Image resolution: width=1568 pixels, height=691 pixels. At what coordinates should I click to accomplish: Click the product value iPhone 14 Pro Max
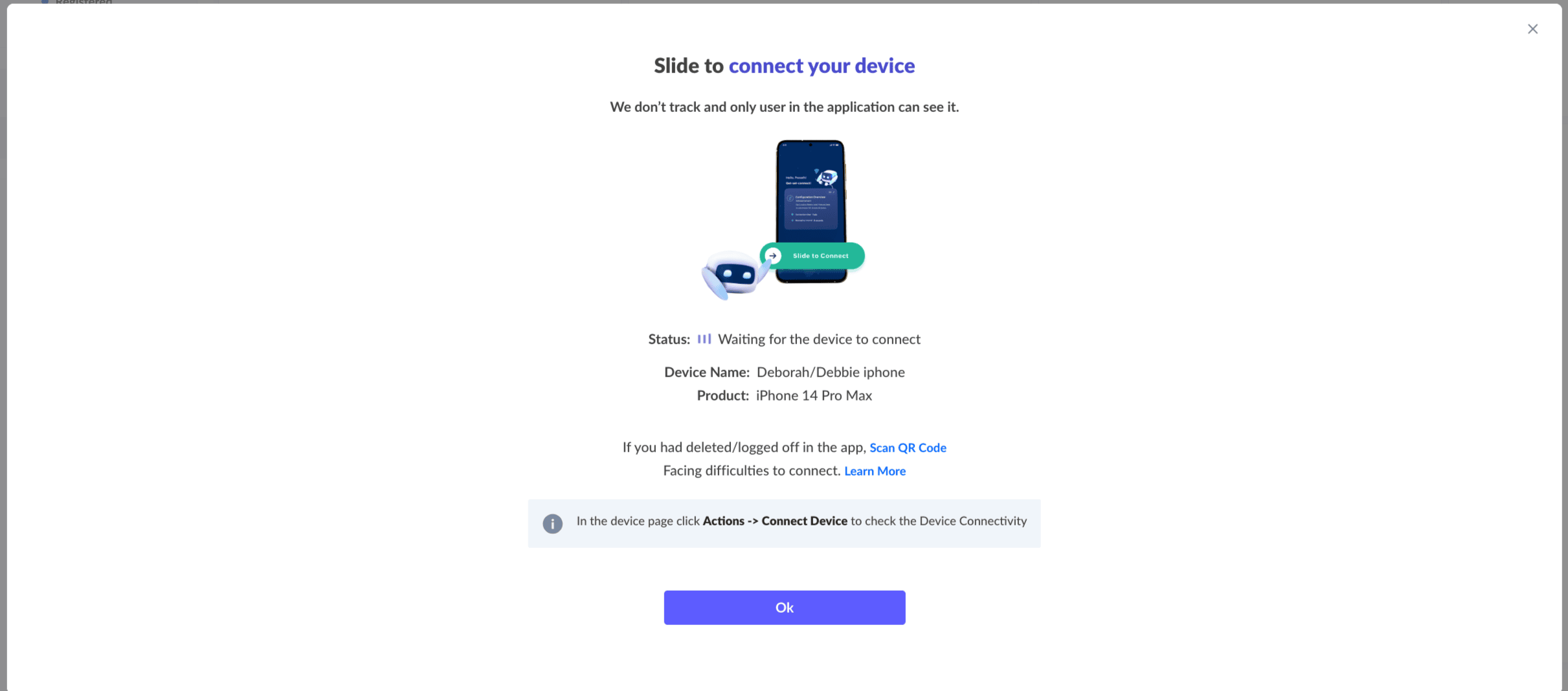[814, 395]
